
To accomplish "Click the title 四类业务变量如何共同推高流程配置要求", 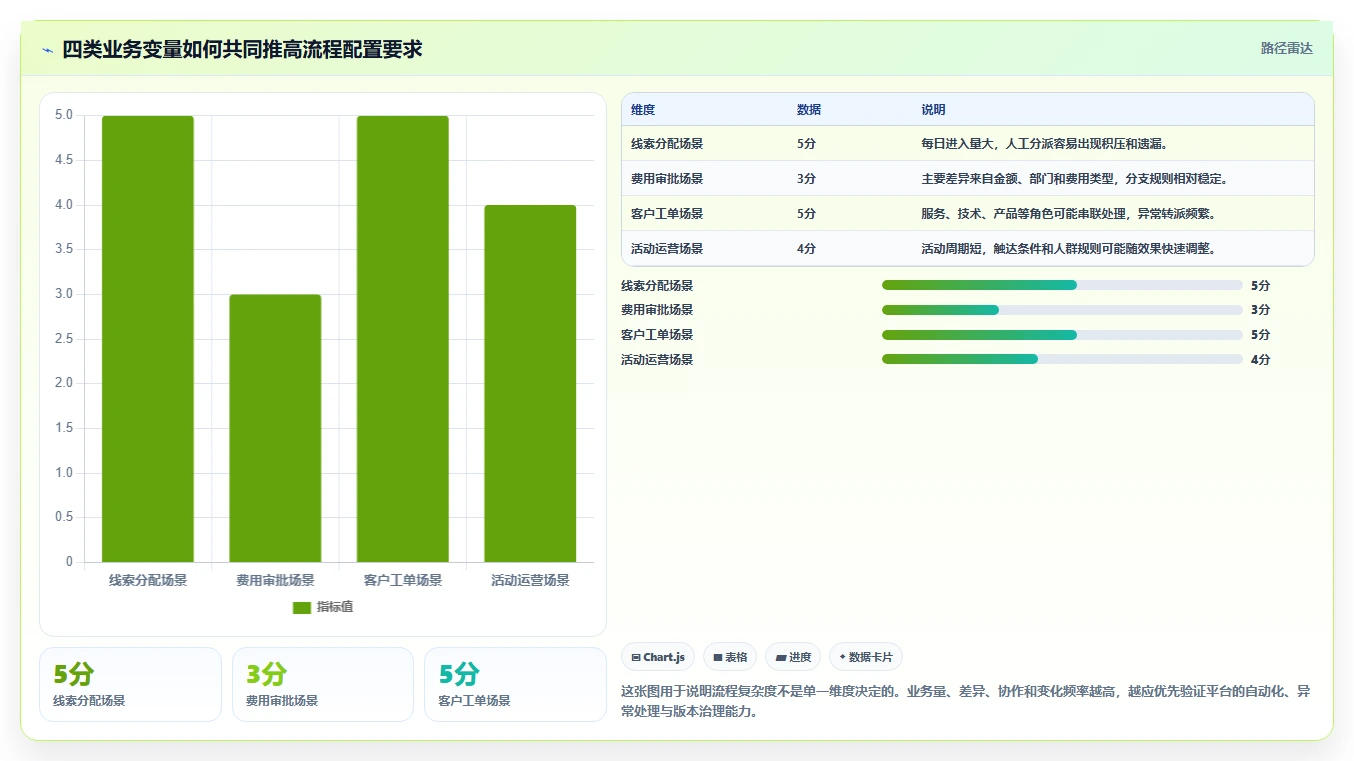I will 242,49.
